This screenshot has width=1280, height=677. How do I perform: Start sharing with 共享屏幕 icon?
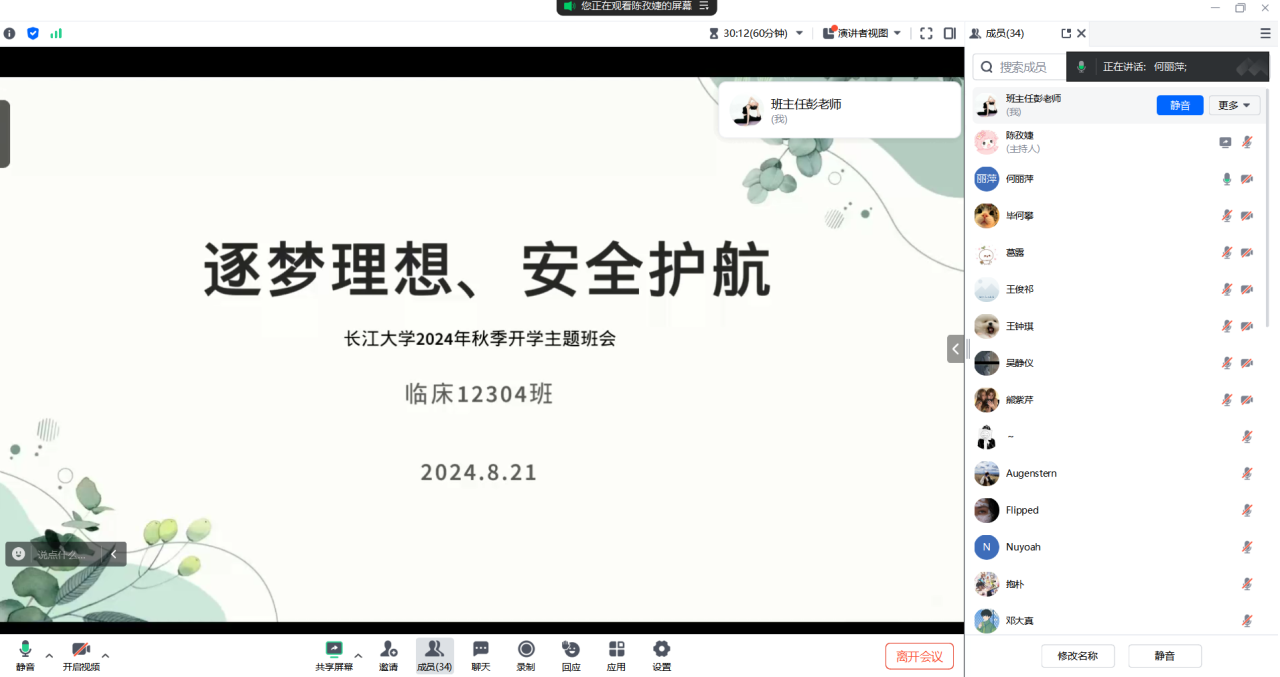tap(334, 655)
